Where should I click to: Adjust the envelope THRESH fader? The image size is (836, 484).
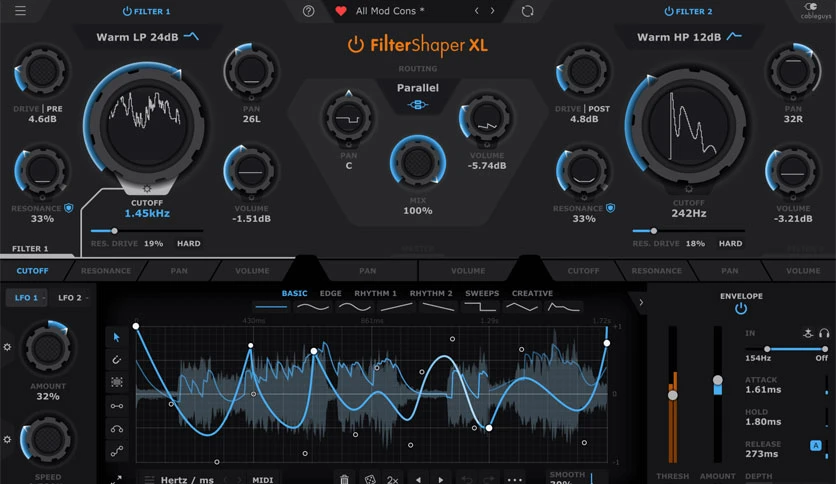[x=673, y=395]
